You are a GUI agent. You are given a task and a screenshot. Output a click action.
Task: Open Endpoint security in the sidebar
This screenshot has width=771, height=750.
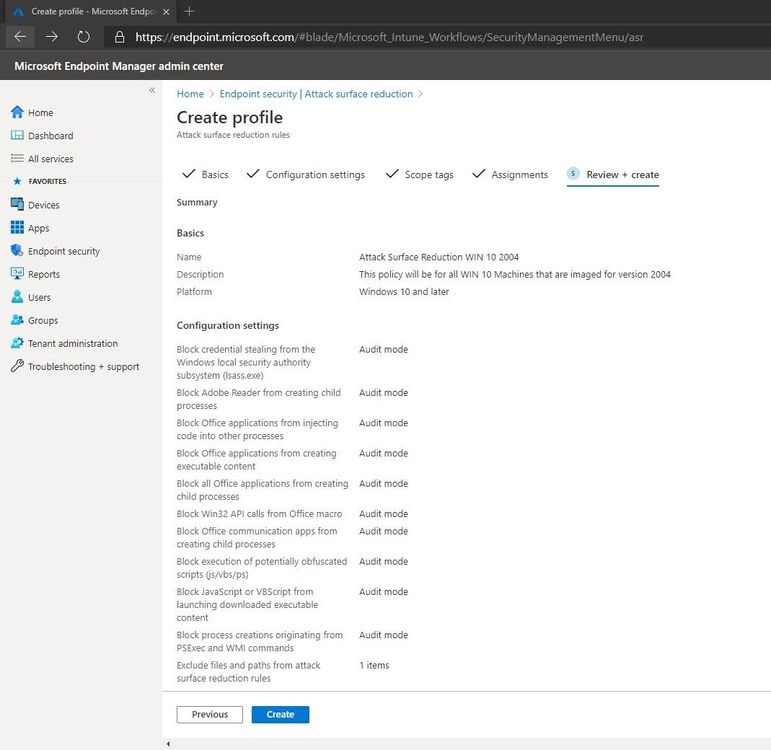pyautogui.click(x=64, y=251)
